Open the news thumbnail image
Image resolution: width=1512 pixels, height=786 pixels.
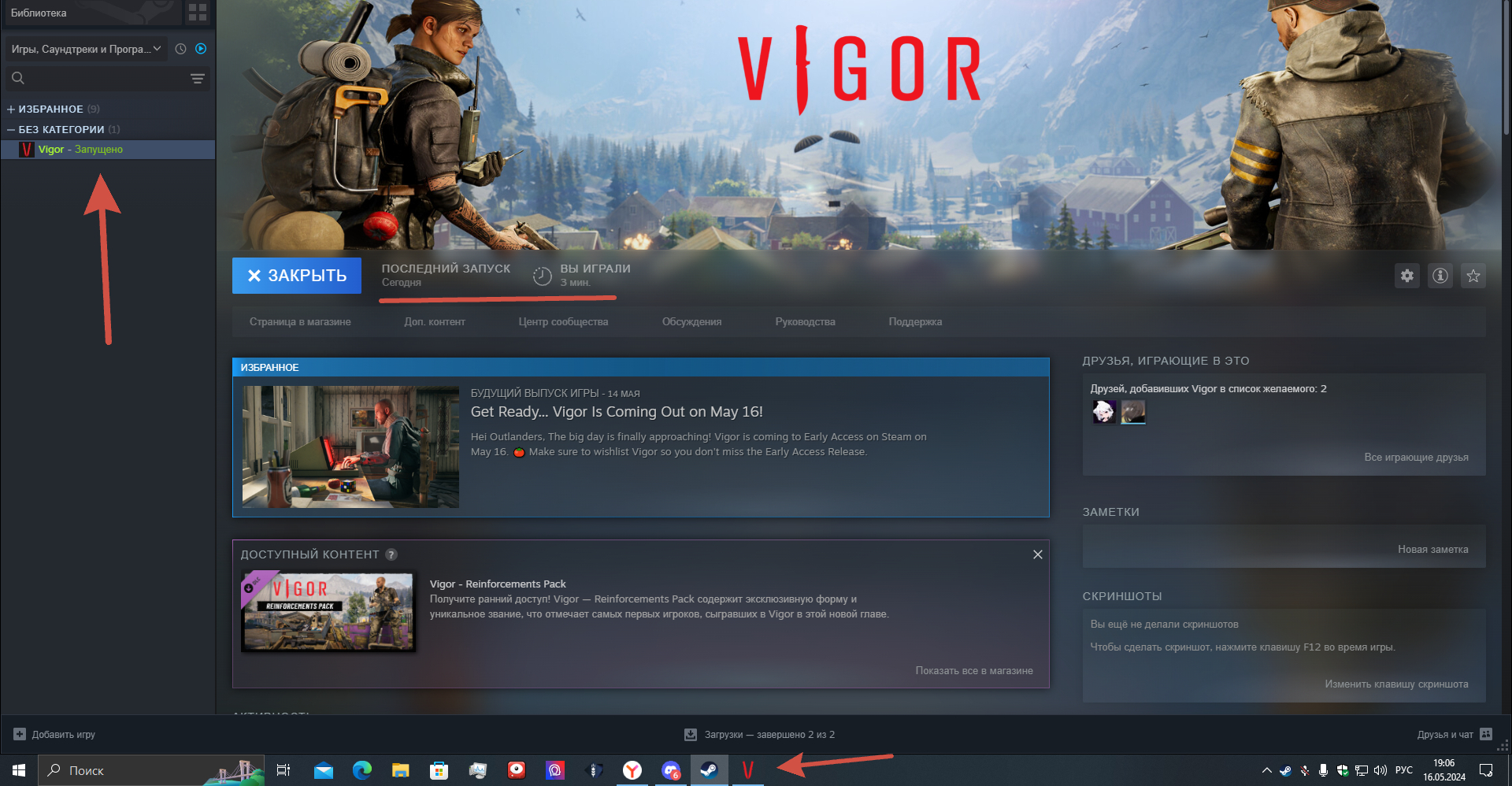pyautogui.click(x=350, y=447)
